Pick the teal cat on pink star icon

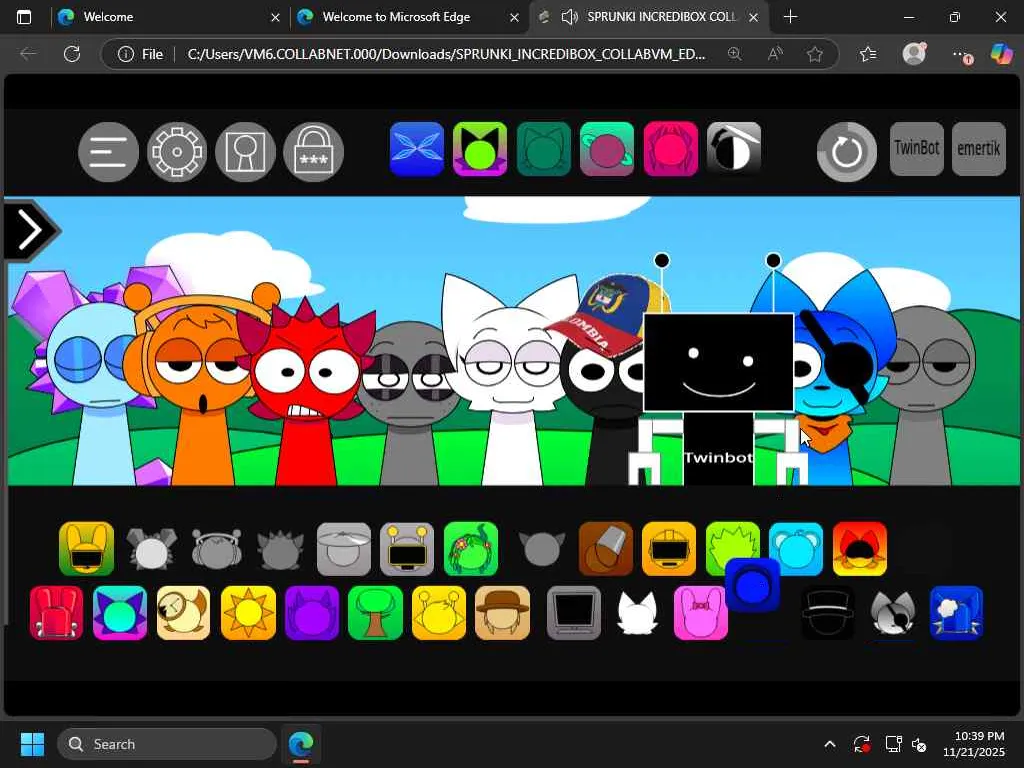coord(120,613)
